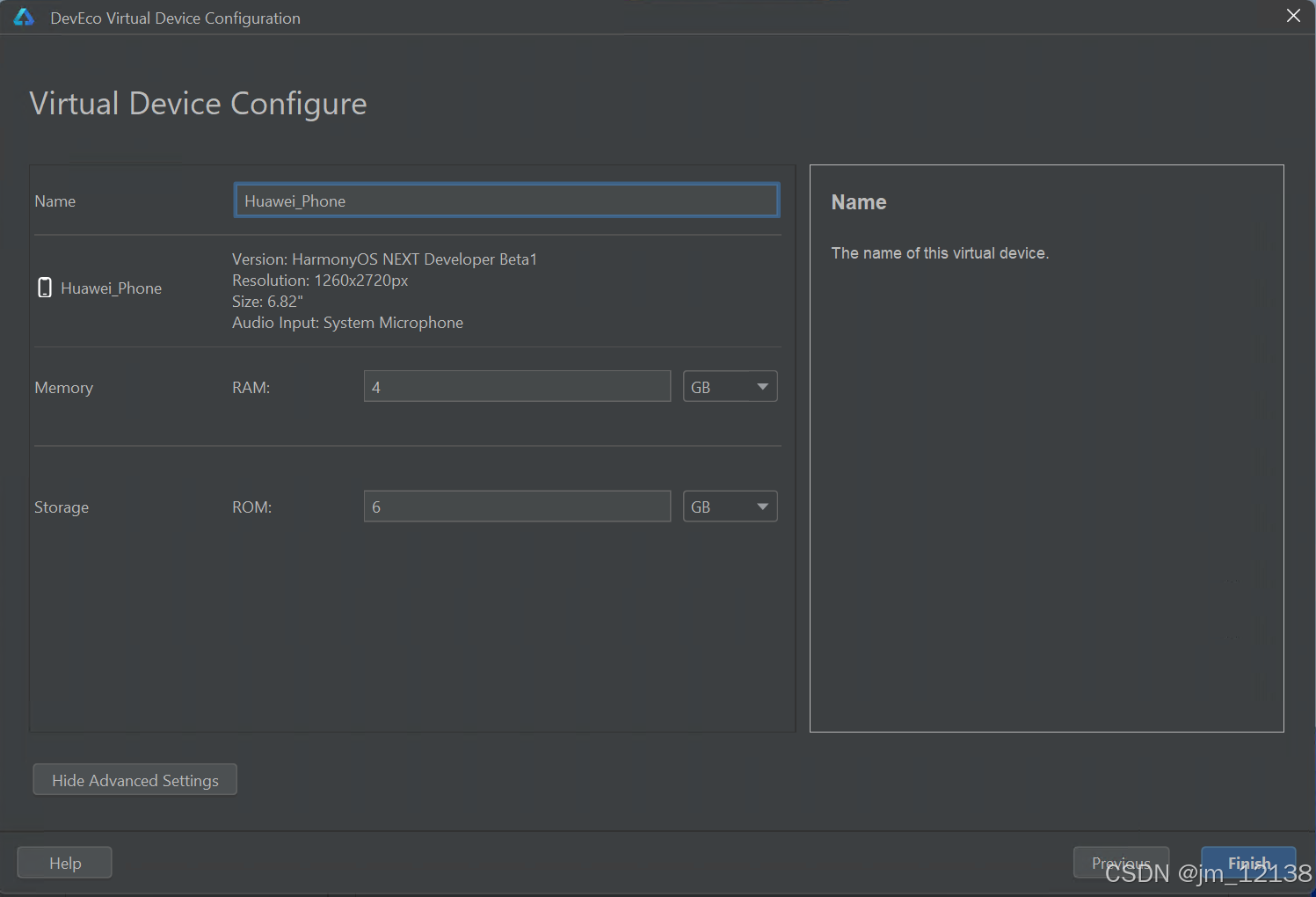Click the 'Virtual Device Configure' heading
The image size is (1316, 897).
tap(198, 104)
